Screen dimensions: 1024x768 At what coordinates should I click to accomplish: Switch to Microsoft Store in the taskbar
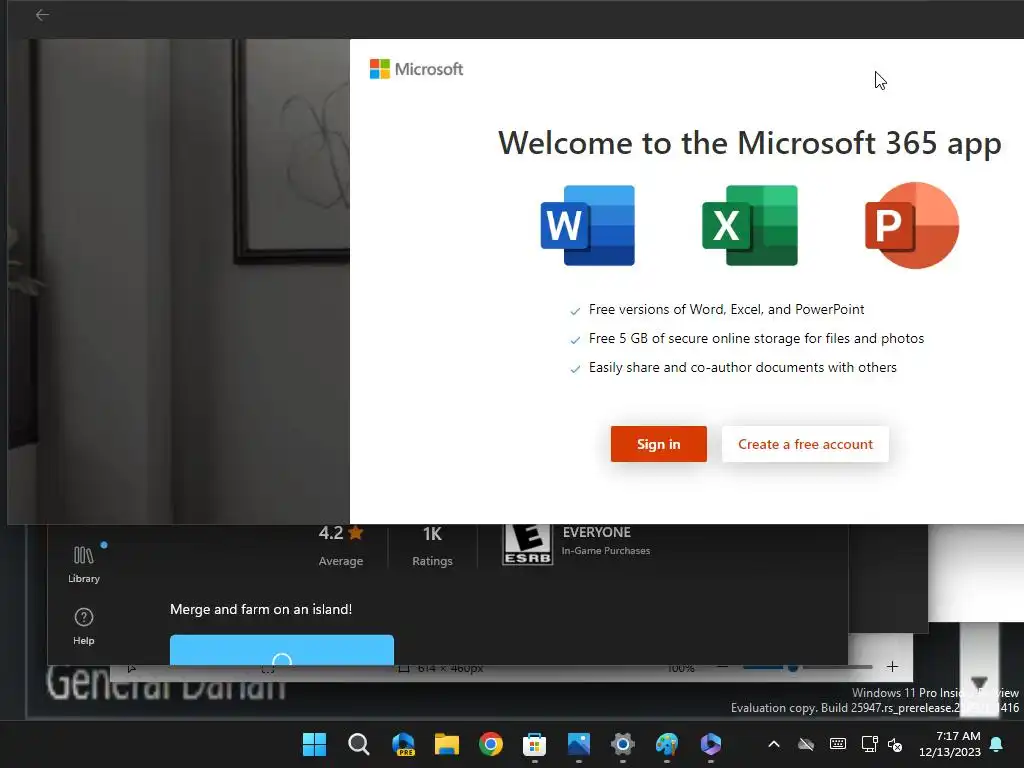[534, 744]
